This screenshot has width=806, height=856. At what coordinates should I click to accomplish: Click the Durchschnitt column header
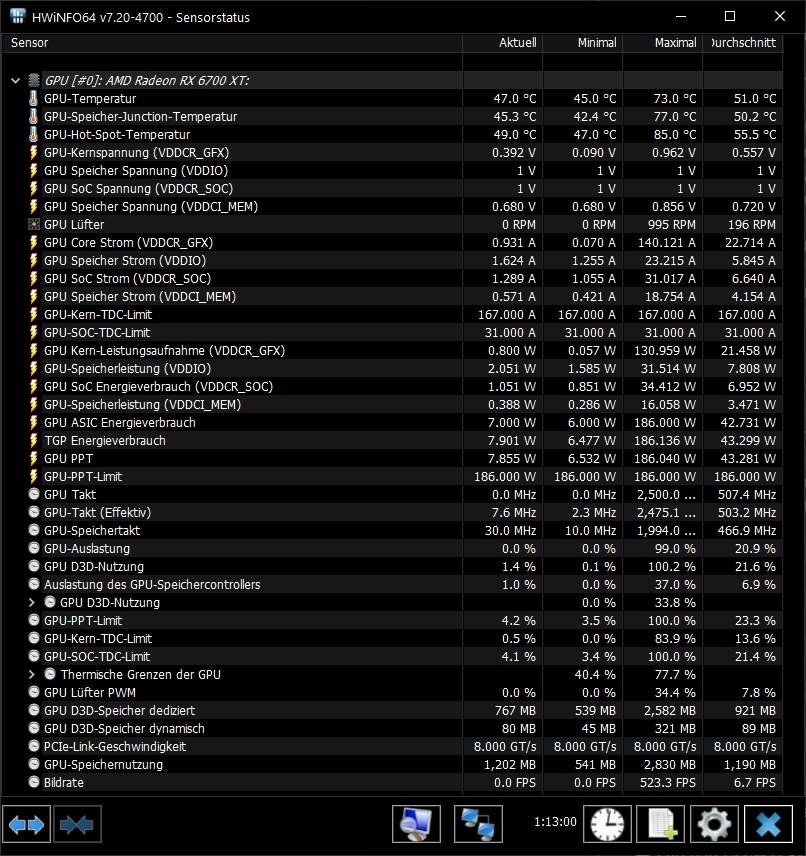pyautogui.click(x=743, y=43)
